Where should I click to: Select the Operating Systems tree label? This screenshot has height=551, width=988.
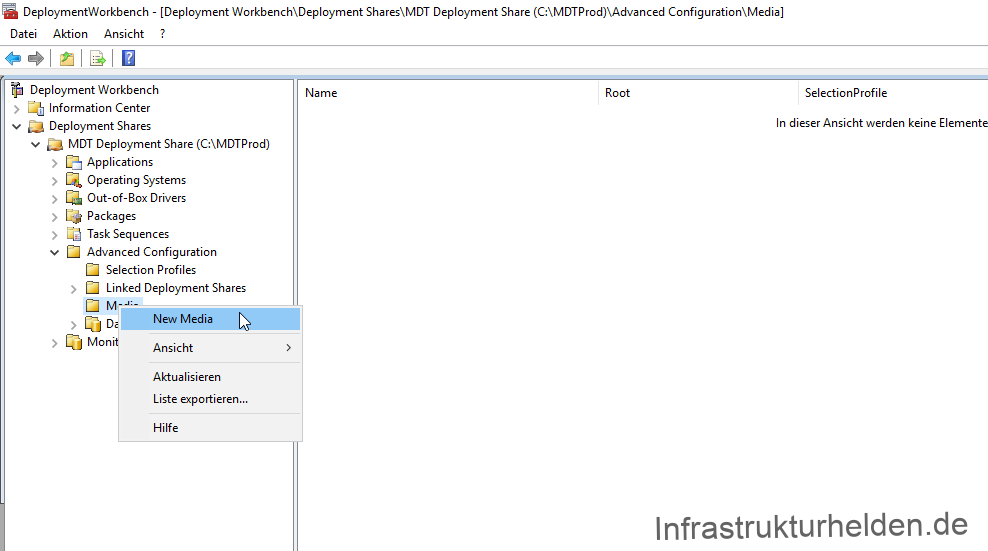[x=137, y=180]
